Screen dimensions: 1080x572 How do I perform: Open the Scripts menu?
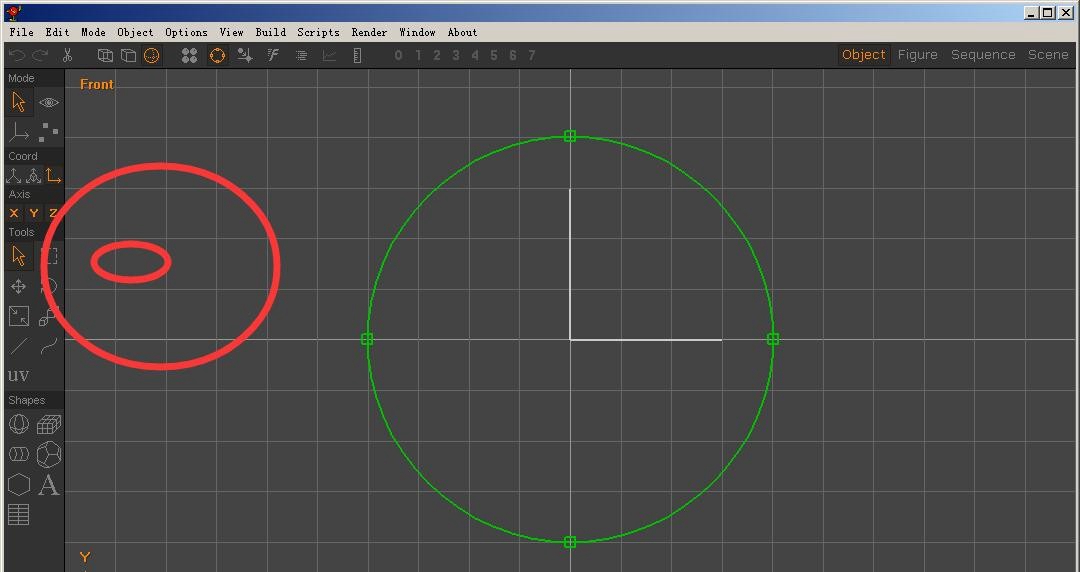pyautogui.click(x=318, y=32)
